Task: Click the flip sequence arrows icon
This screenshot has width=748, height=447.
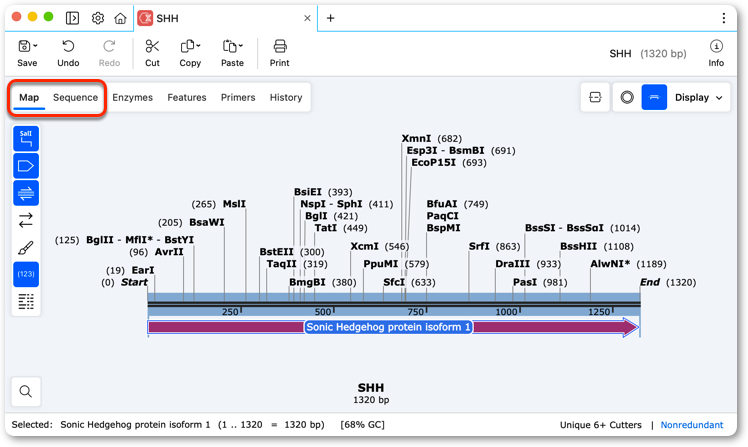Action: (x=26, y=220)
